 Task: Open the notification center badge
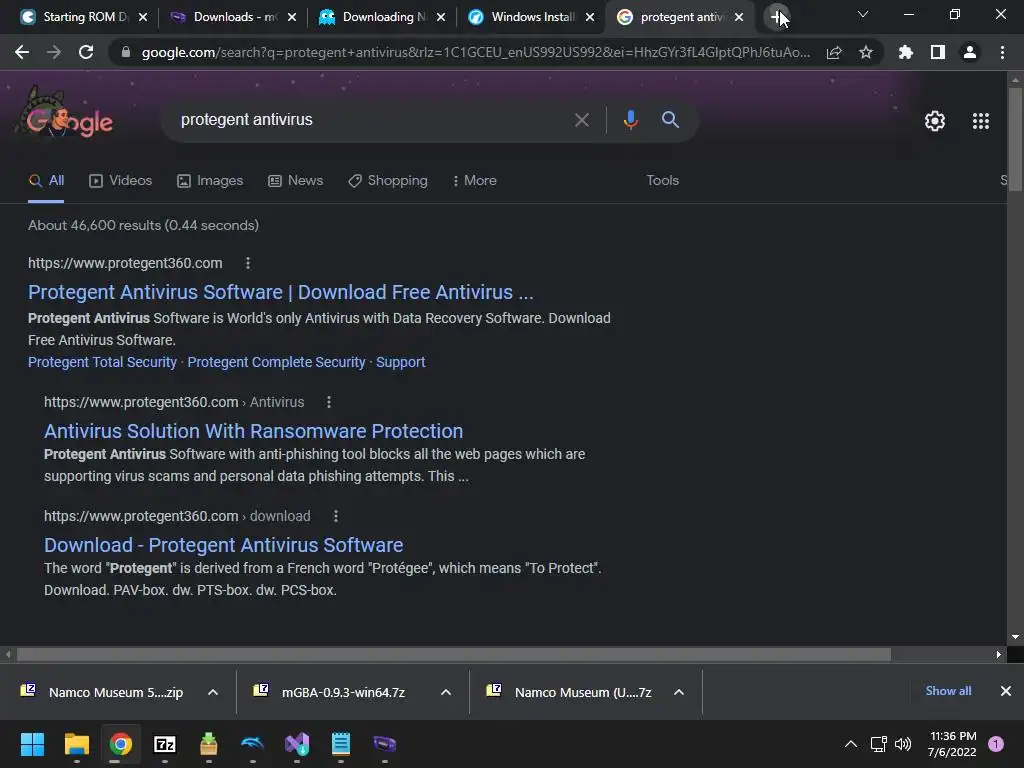click(x=996, y=744)
